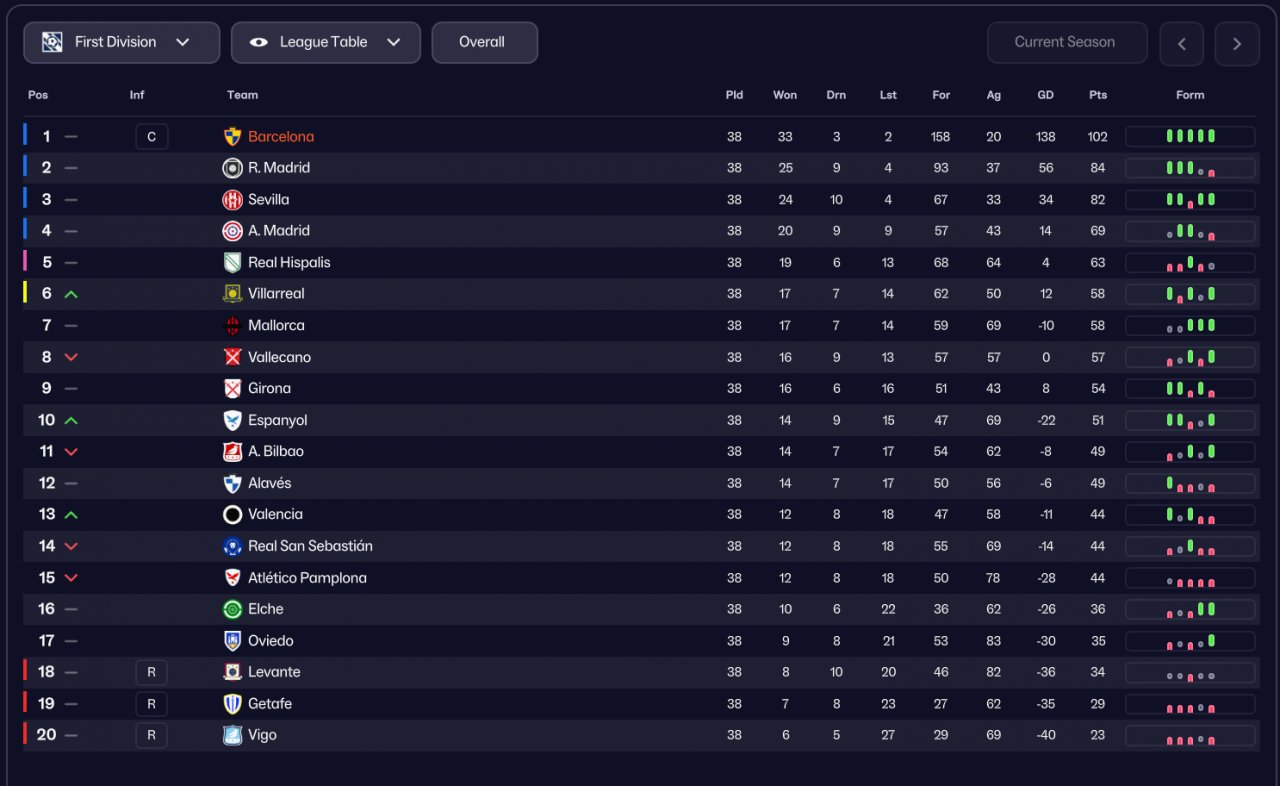The image size is (1280, 786).
Task: Open the R. Madrid team link
Action: (279, 168)
